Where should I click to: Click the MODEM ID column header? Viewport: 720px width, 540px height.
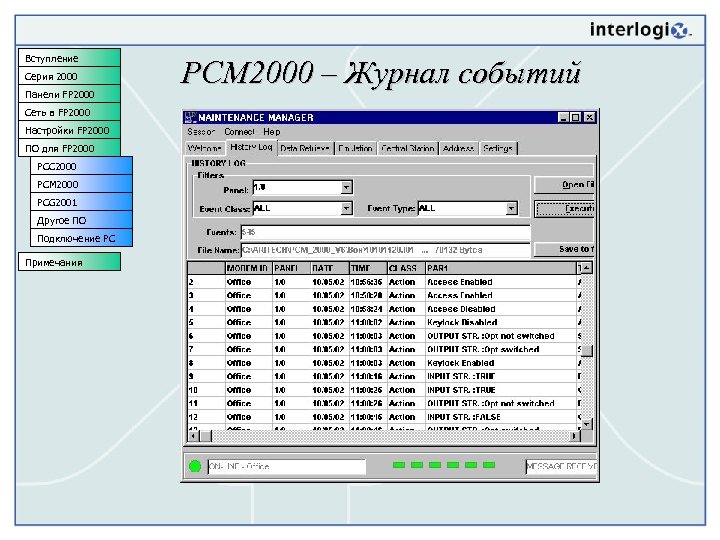pos(248,268)
